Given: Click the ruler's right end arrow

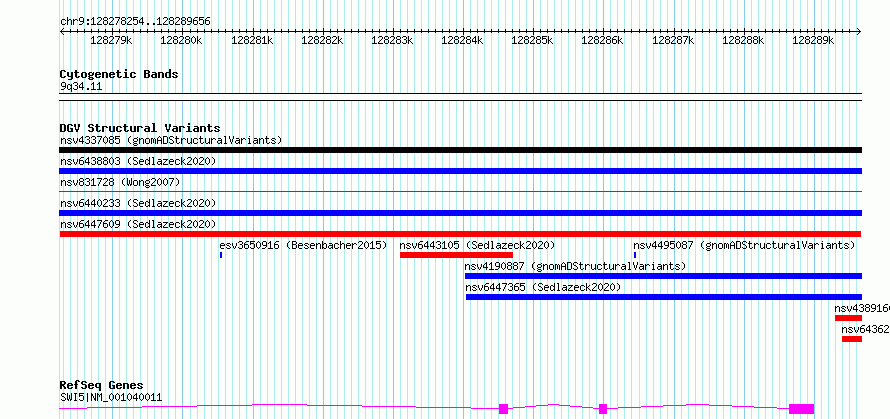Looking at the screenshot, I should (859, 31).
